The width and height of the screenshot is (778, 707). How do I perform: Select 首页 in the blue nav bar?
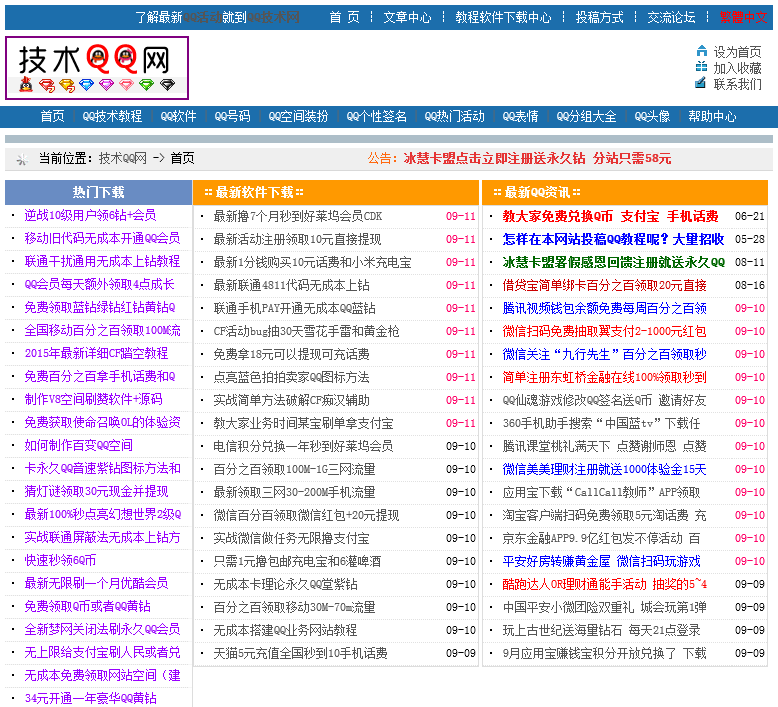pos(52,116)
